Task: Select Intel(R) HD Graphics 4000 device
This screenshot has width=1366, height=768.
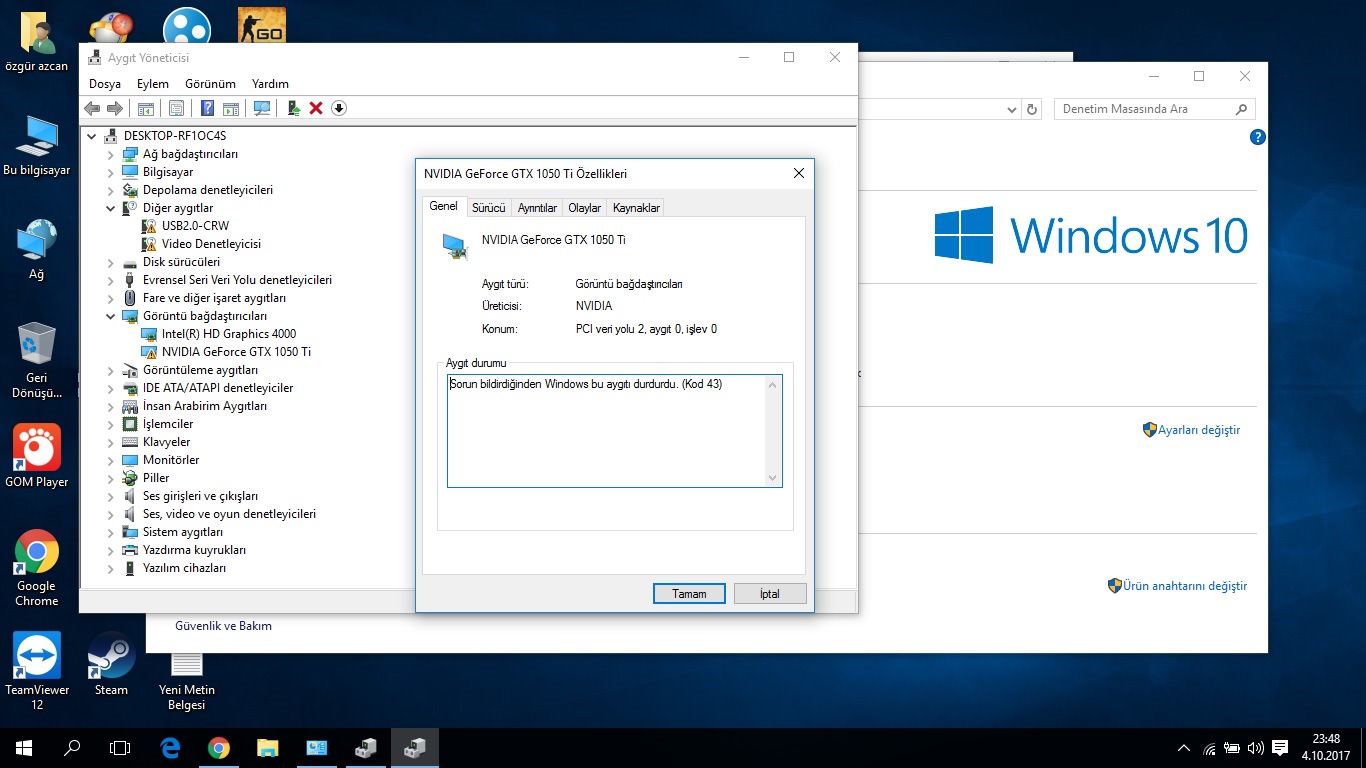Action: 228,334
